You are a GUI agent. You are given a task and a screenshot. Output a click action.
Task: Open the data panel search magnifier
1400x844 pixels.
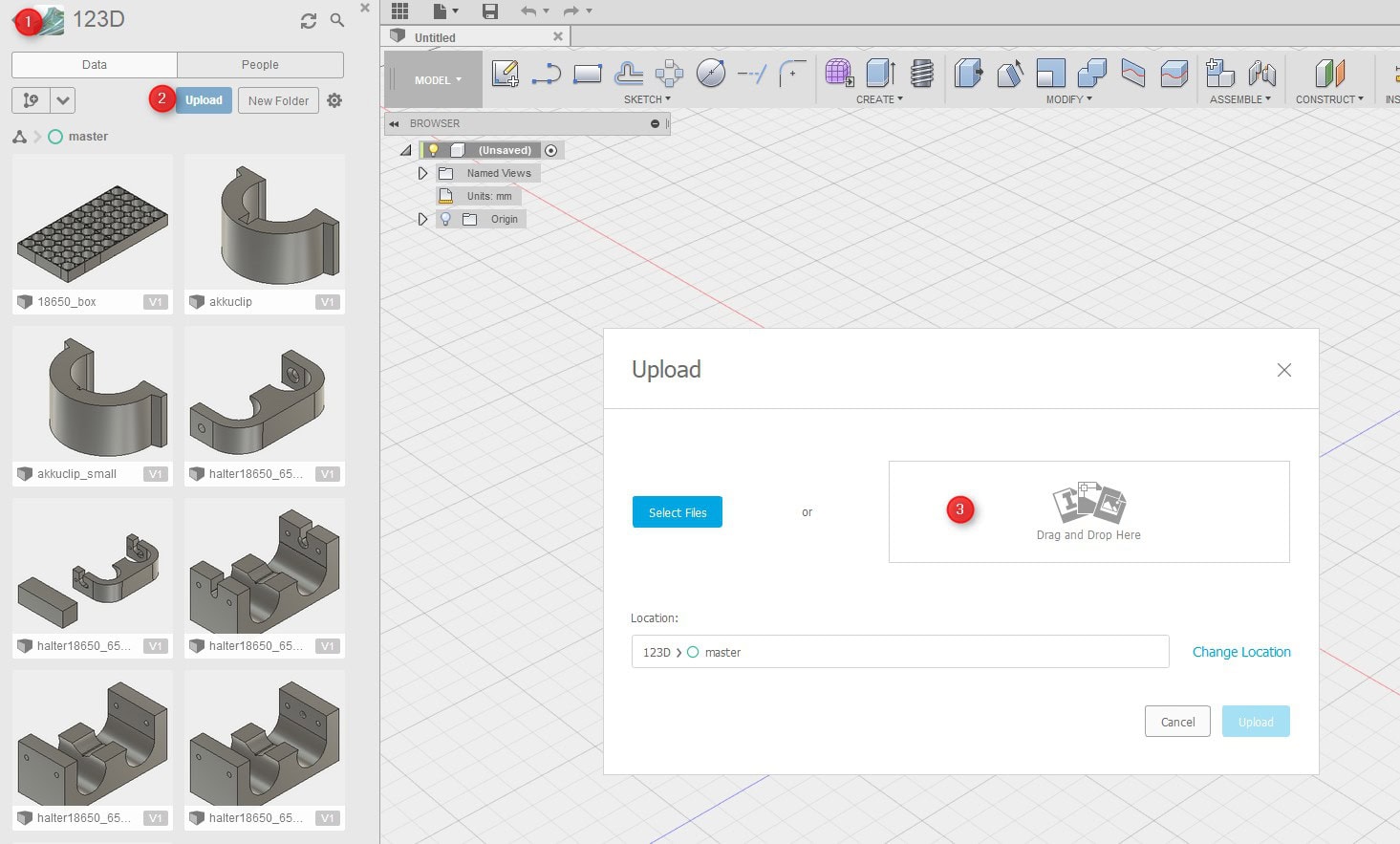(337, 20)
